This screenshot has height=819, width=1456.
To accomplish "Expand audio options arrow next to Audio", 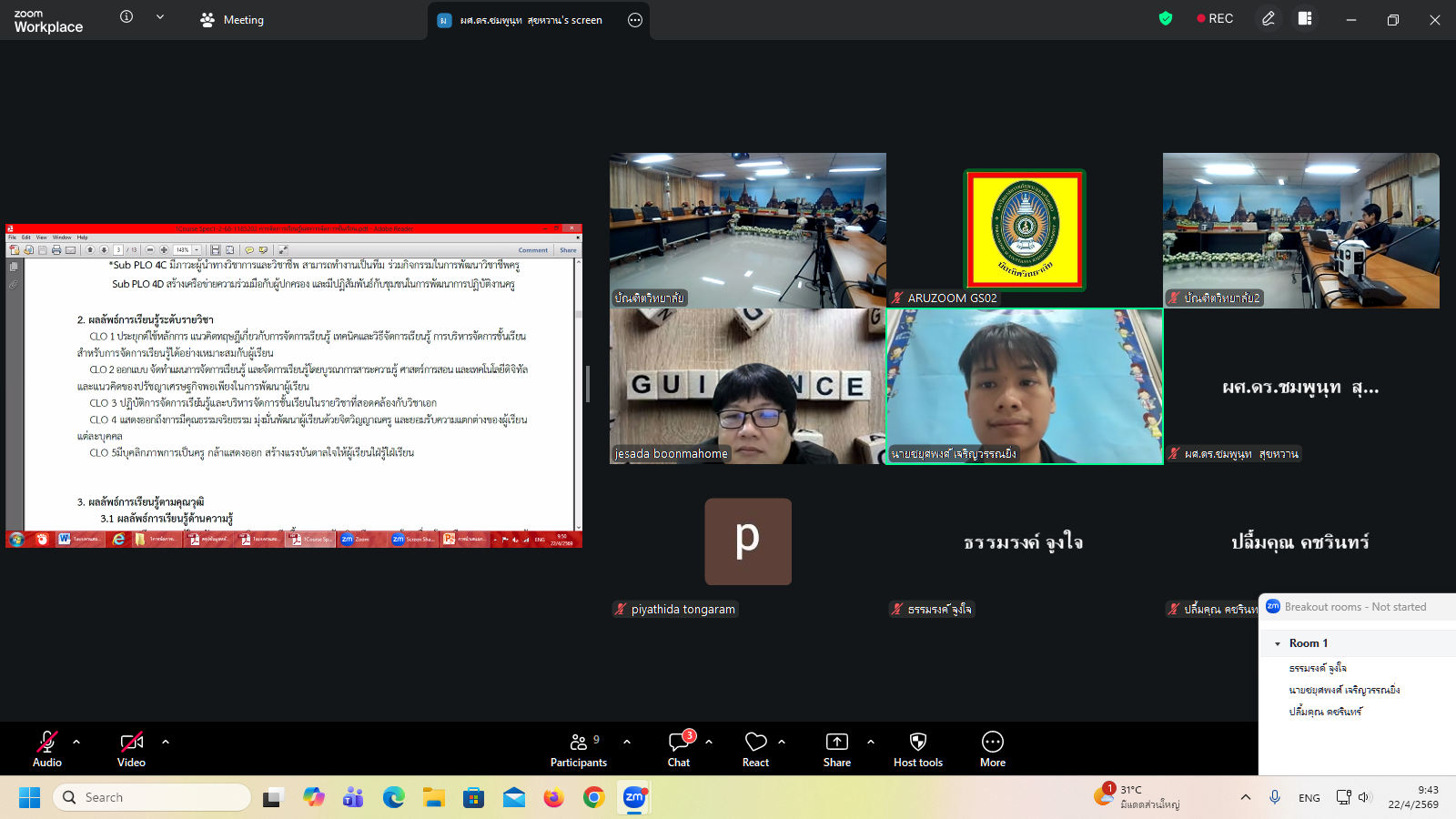I will point(76,742).
